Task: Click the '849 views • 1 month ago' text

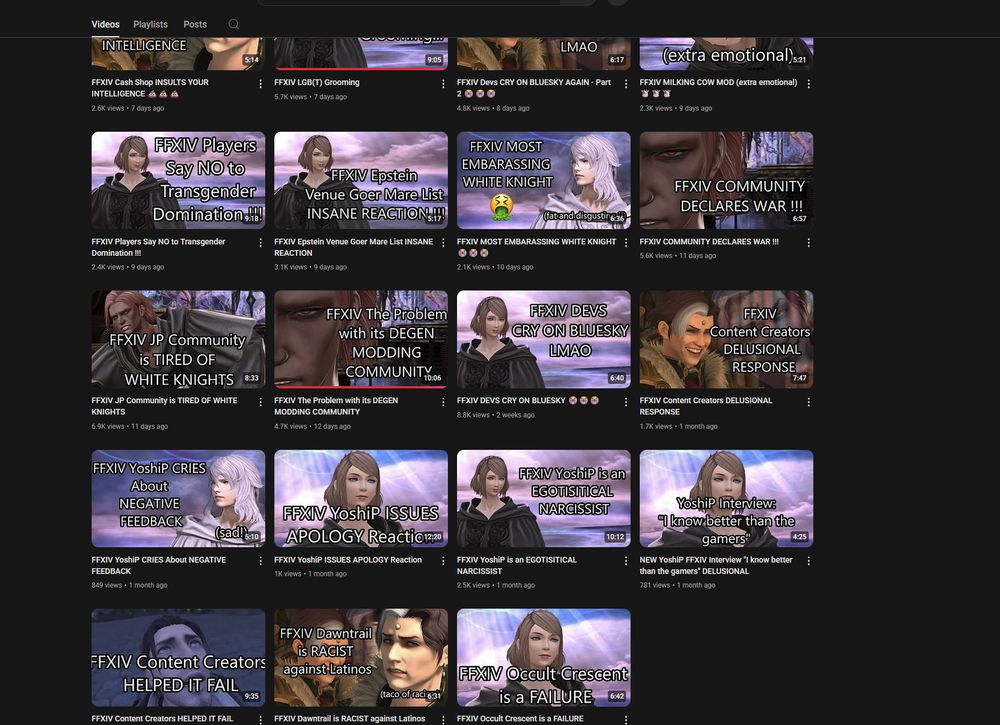Action: [x=129, y=585]
